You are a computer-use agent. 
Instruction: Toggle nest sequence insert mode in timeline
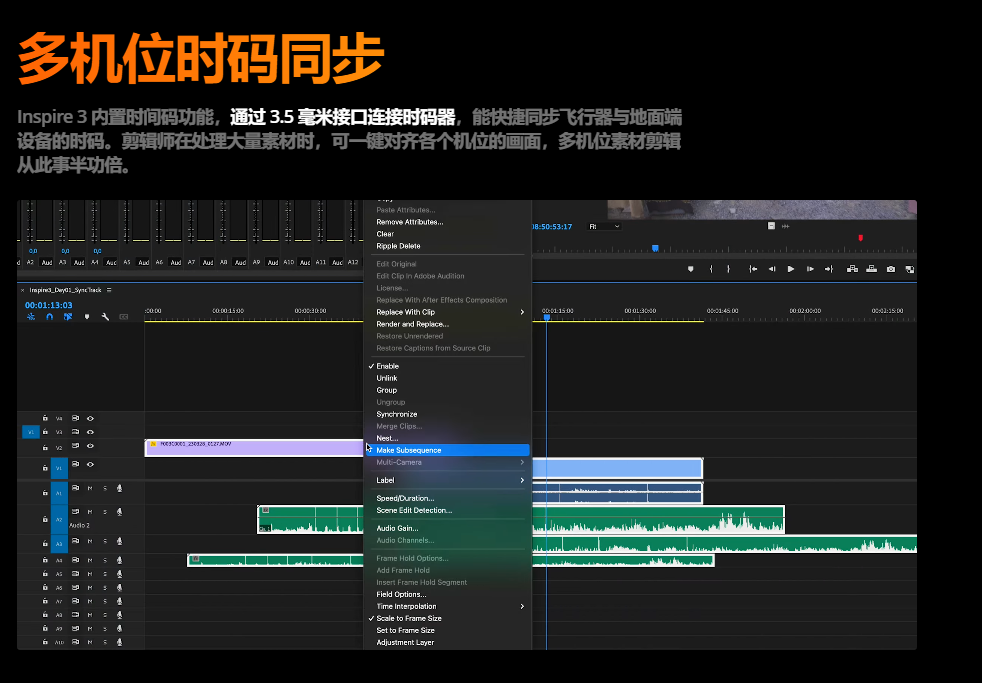point(31,317)
